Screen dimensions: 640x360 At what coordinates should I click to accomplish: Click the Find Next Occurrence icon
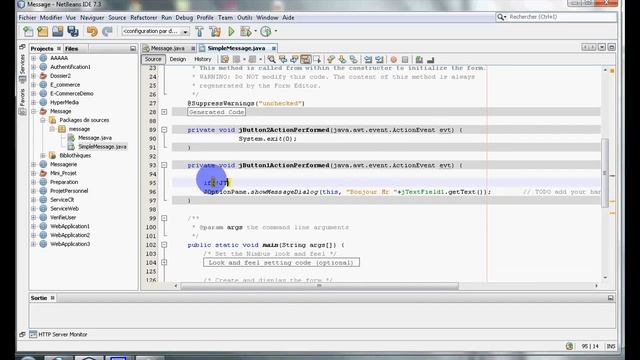[x=294, y=60]
